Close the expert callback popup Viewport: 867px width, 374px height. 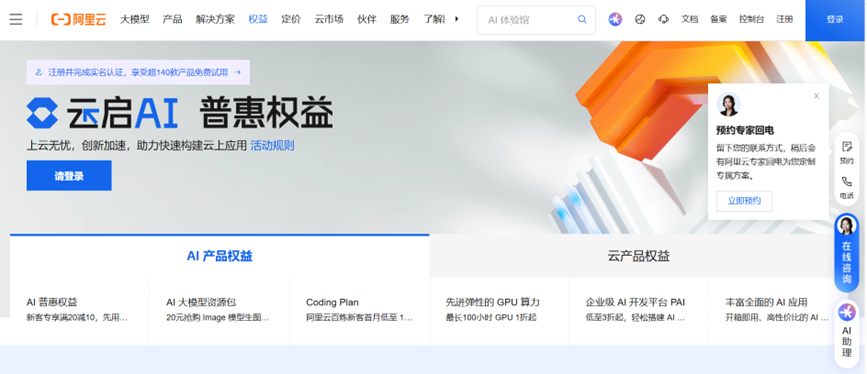816,96
